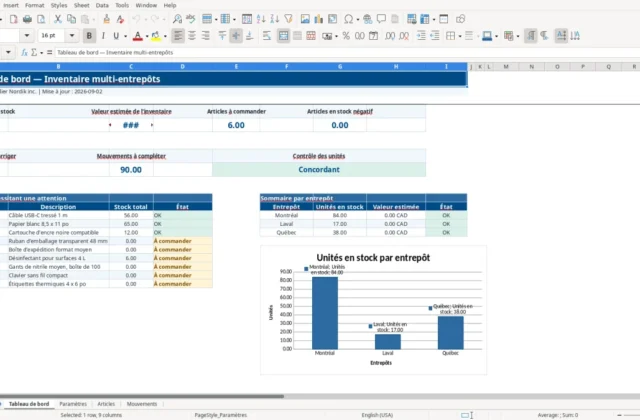
Task: Open background color dropdown arrow
Action: click(x=165, y=36)
